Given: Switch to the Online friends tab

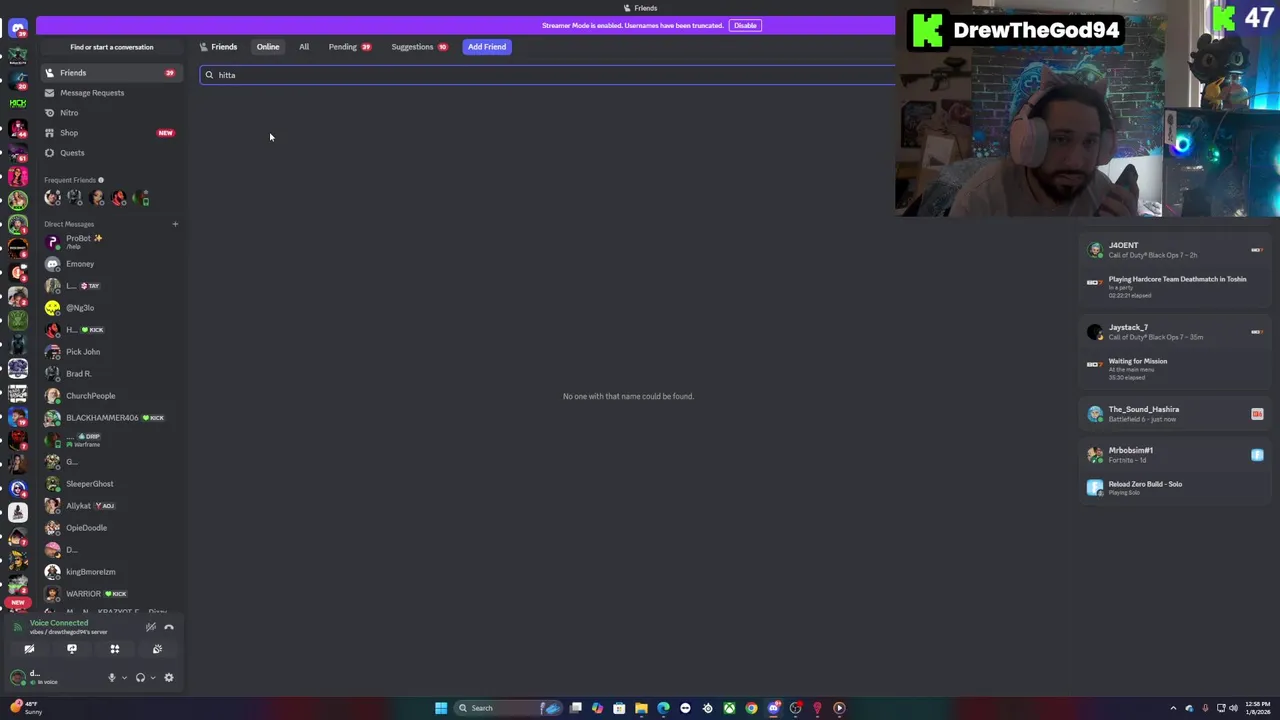Looking at the screenshot, I should point(268,47).
